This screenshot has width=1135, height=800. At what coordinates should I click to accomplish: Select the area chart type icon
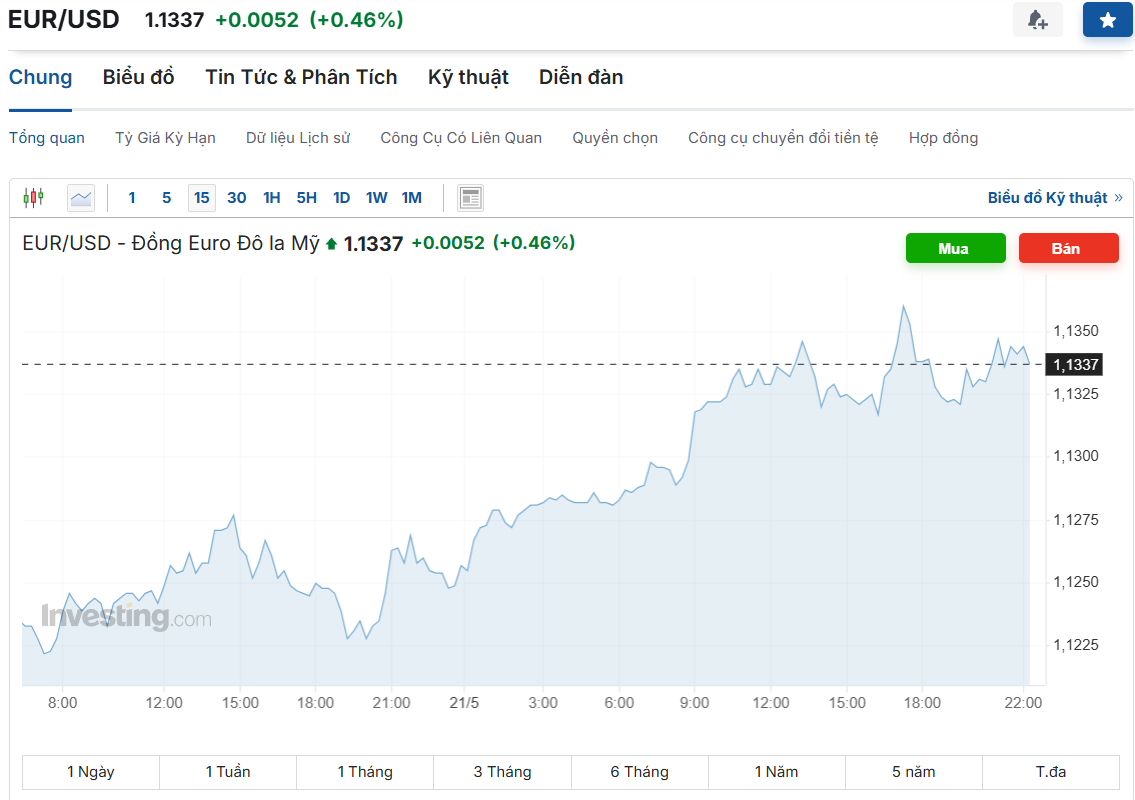point(81,198)
